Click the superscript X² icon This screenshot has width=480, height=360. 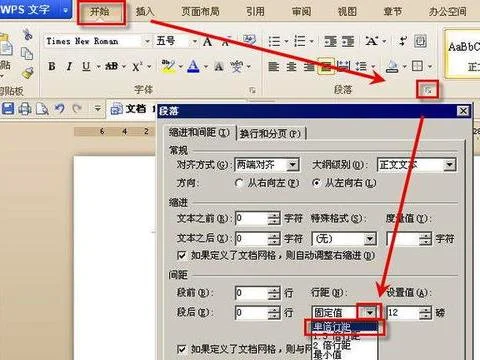137,66
